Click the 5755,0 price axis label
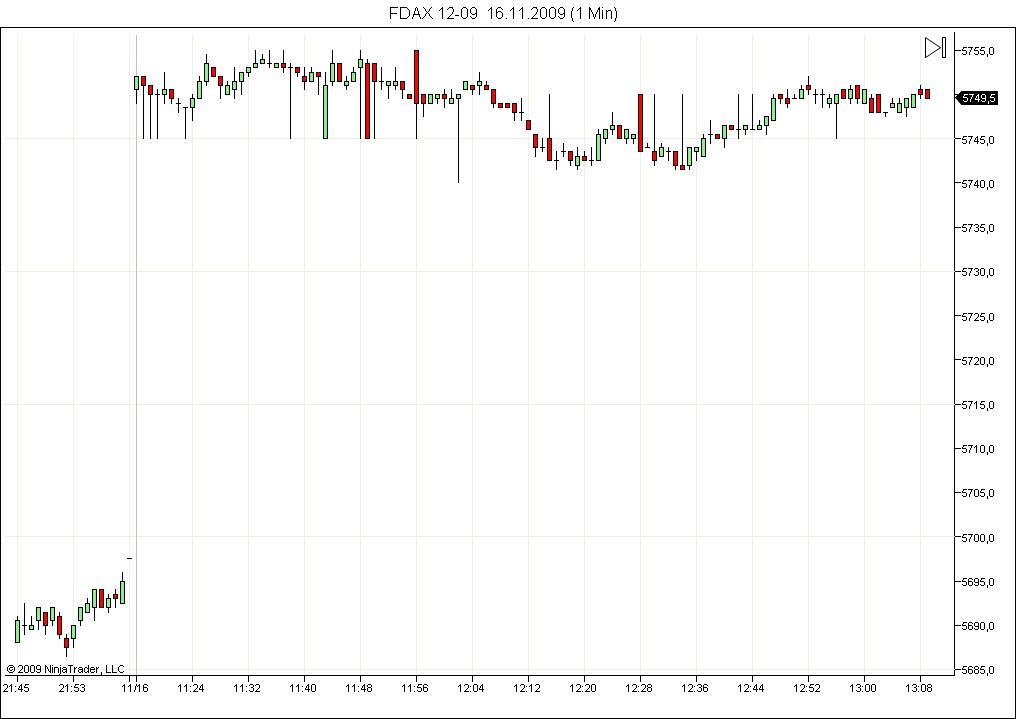Viewport: 1016px width, 719px height. tap(978, 51)
